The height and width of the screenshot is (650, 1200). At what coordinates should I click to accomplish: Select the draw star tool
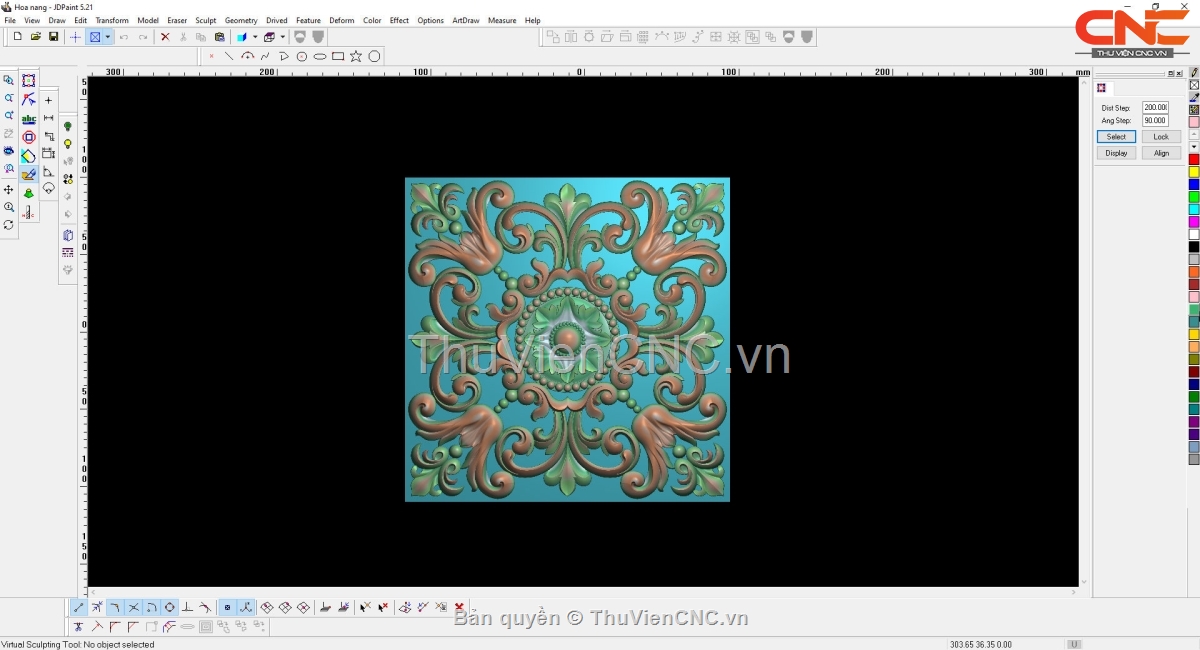[x=356, y=57]
